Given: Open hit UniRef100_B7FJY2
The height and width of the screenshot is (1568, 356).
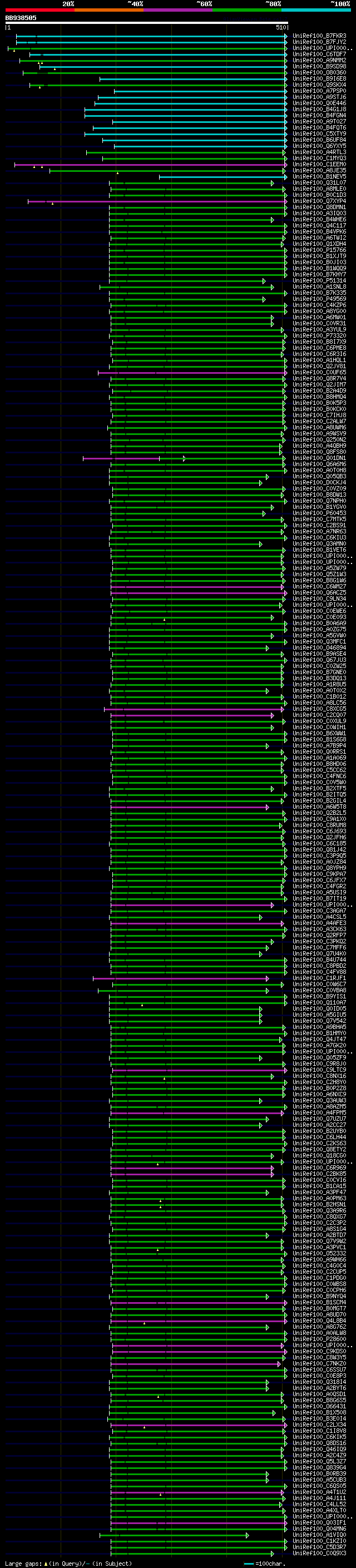Looking at the screenshot, I should (319, 42).
